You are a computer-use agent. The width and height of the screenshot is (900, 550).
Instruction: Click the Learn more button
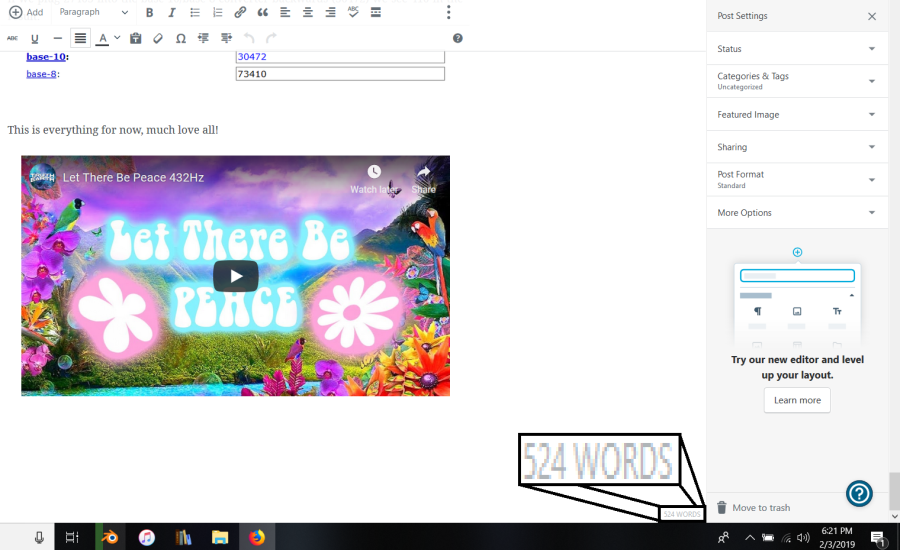coord(797,400)
